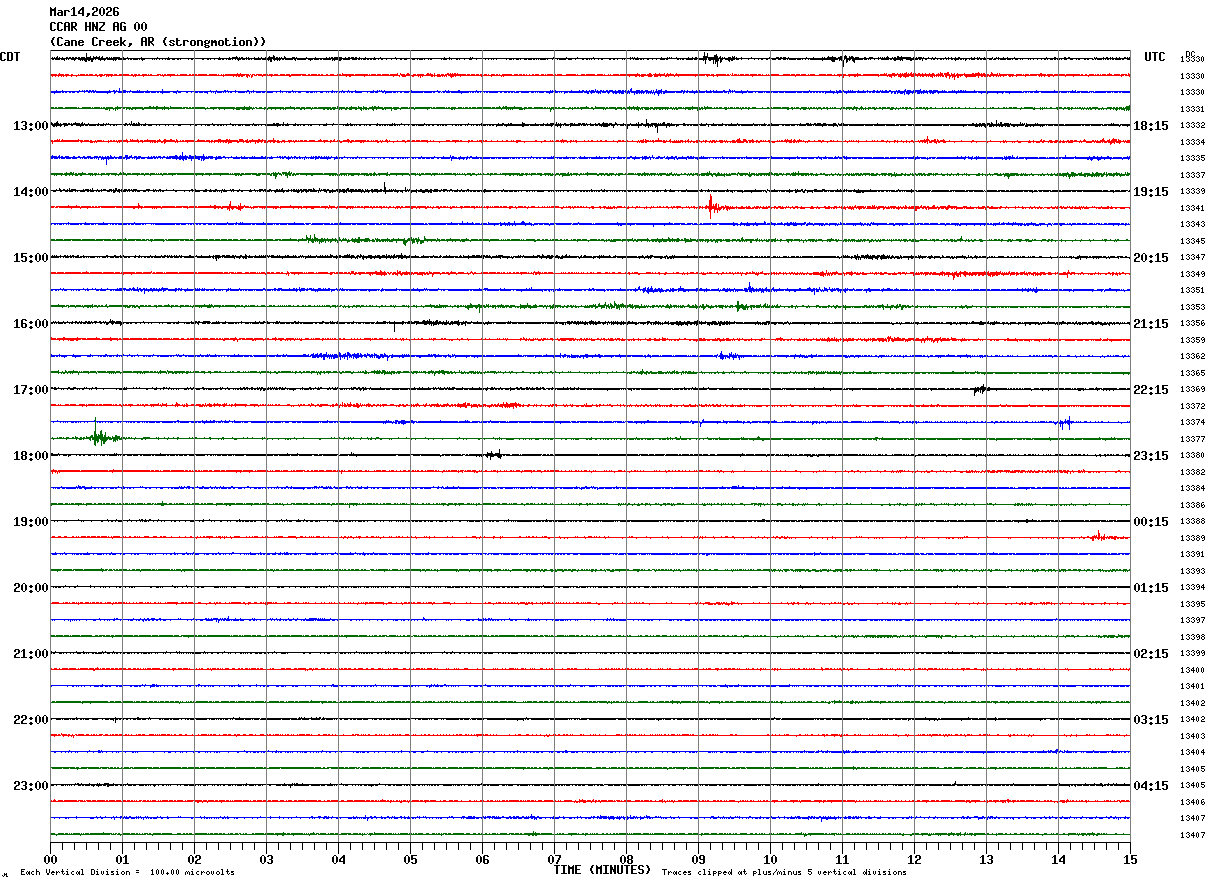Click the DC offset value 13377
Viewport: 1210px width, 886px height.
[1192, 439]
